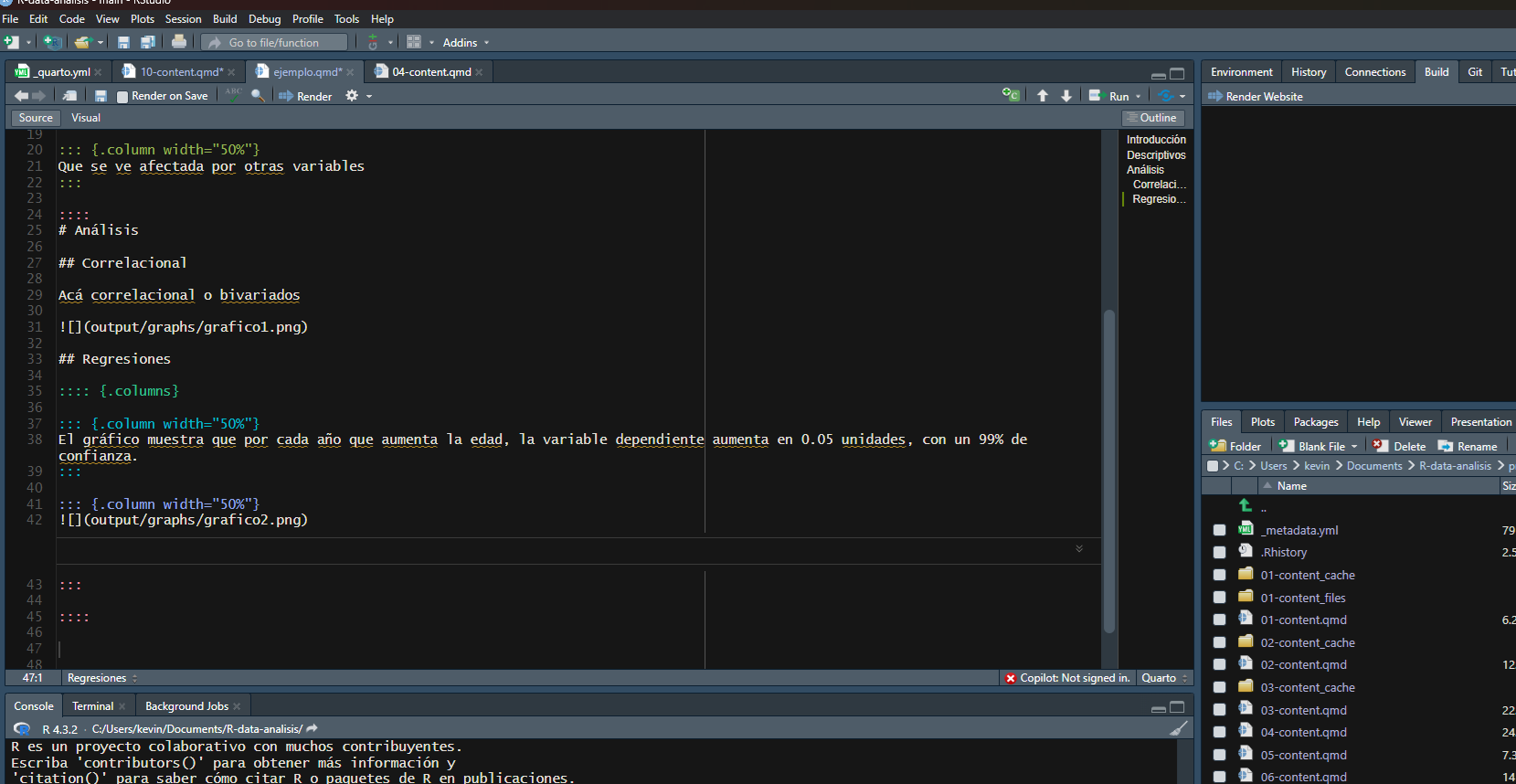The width and height of the screenshot is (1516, 784).
Task: Click the print document icon in main toolbar
Action: click(179, 42)
